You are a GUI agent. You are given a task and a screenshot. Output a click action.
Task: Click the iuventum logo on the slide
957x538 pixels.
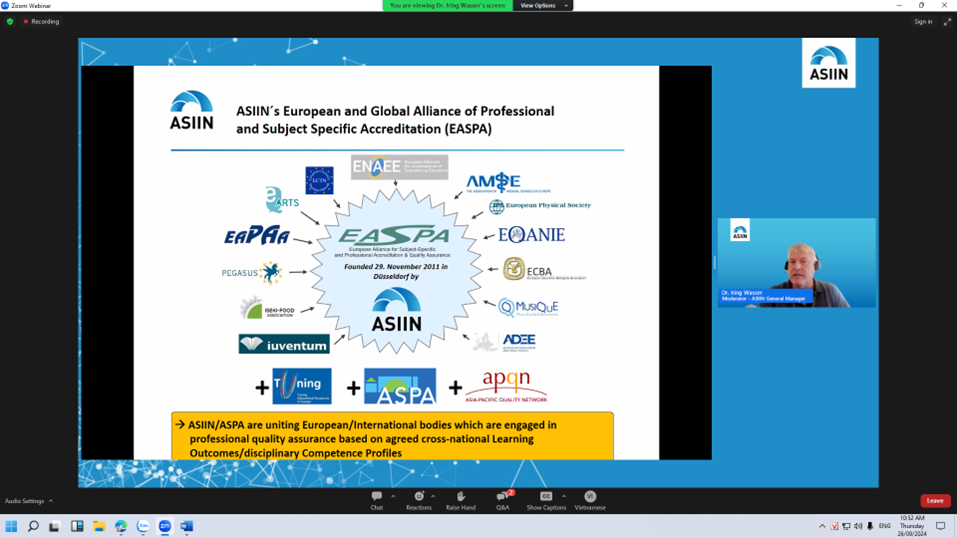284,344
